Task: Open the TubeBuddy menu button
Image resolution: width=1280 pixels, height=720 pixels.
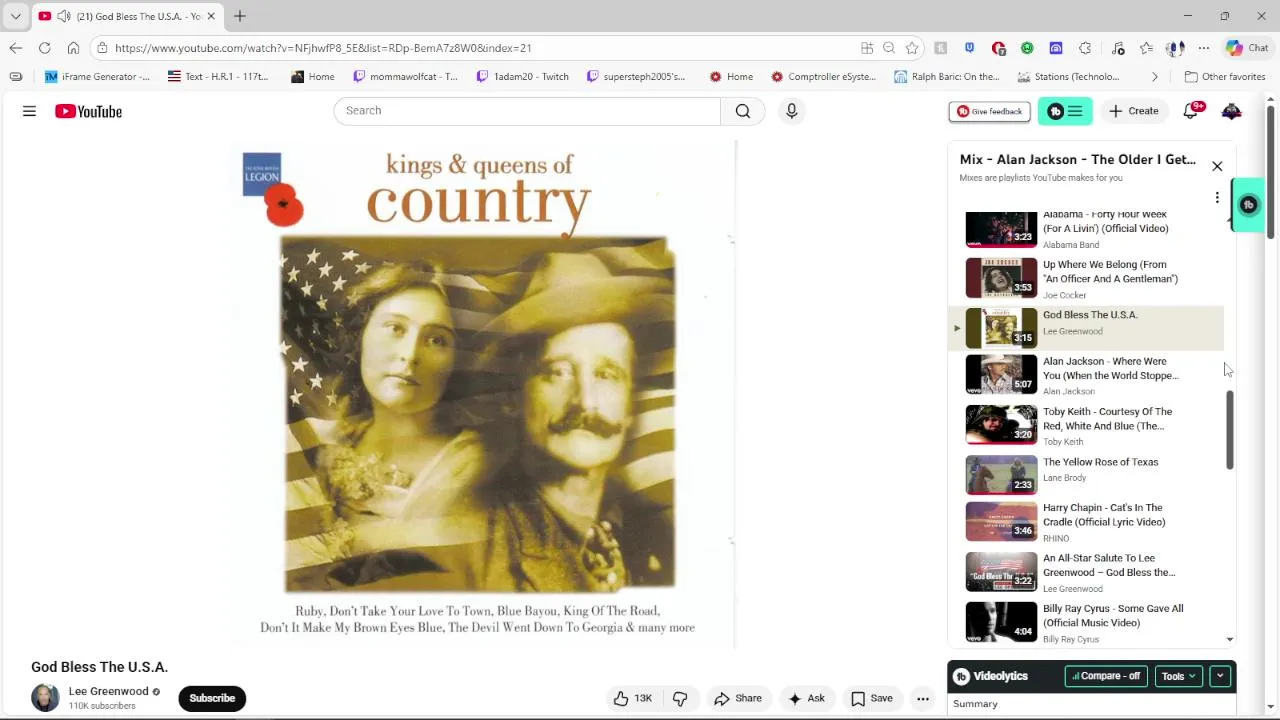Action: point(1065,111)
